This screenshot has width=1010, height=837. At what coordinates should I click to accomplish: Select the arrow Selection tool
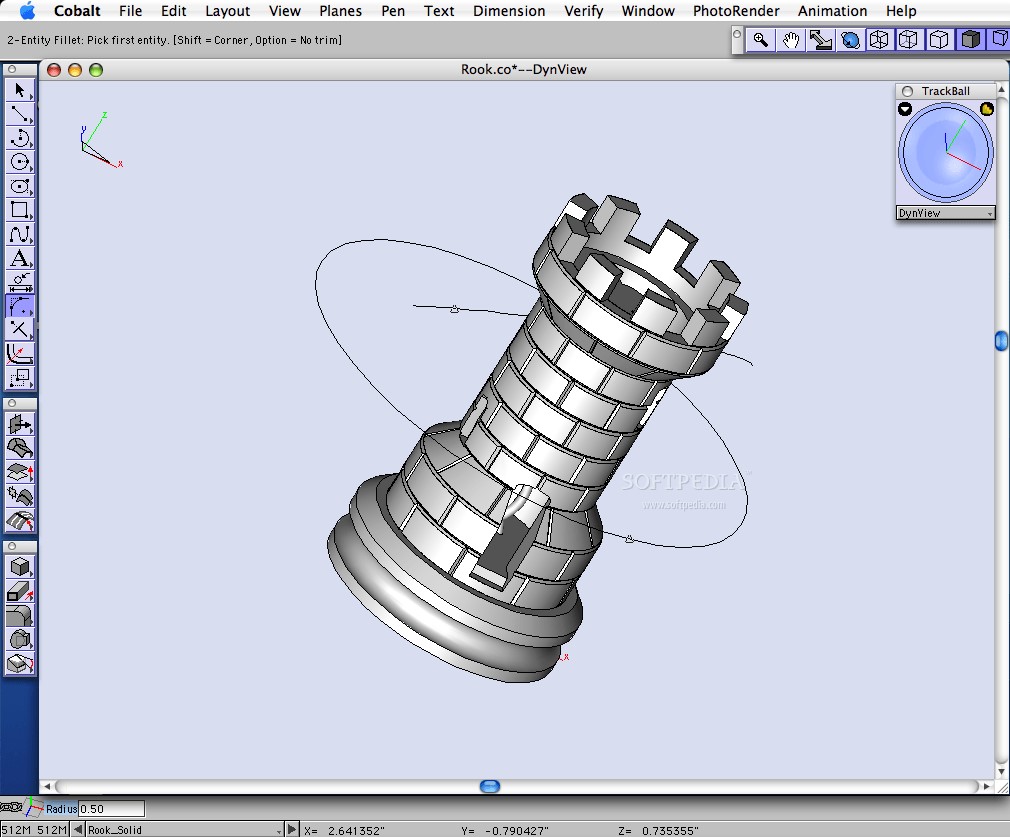pyautogui.click(x=20, y=90)
